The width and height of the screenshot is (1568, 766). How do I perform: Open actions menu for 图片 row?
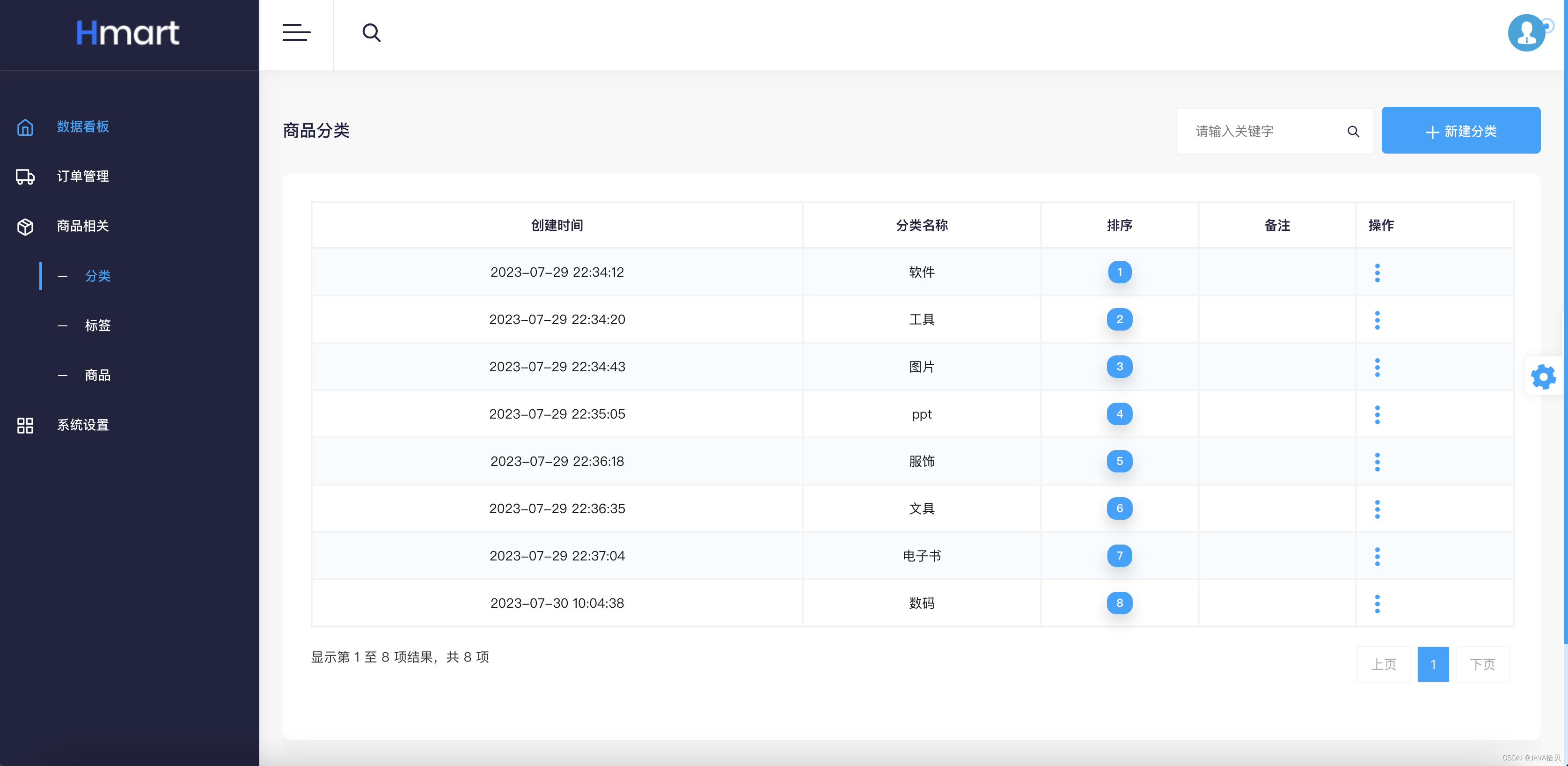coord(1377,367)
